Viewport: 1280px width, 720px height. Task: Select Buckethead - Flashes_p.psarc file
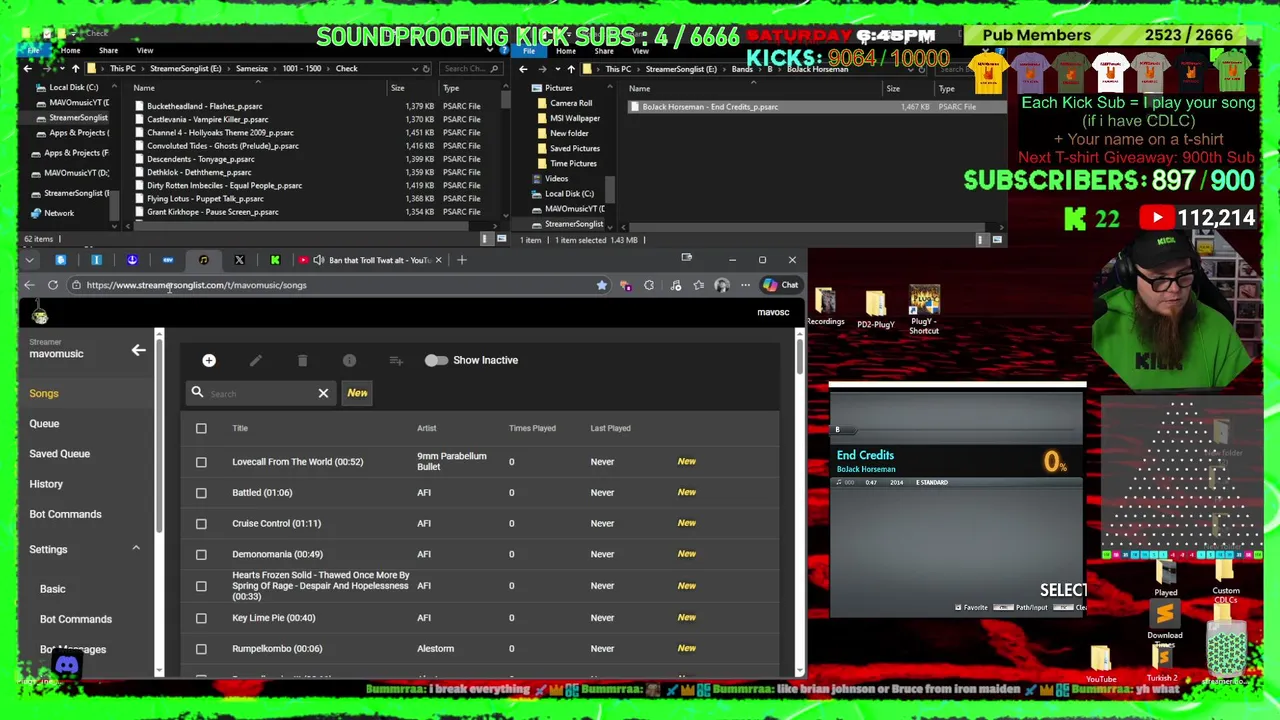[205, 106]
